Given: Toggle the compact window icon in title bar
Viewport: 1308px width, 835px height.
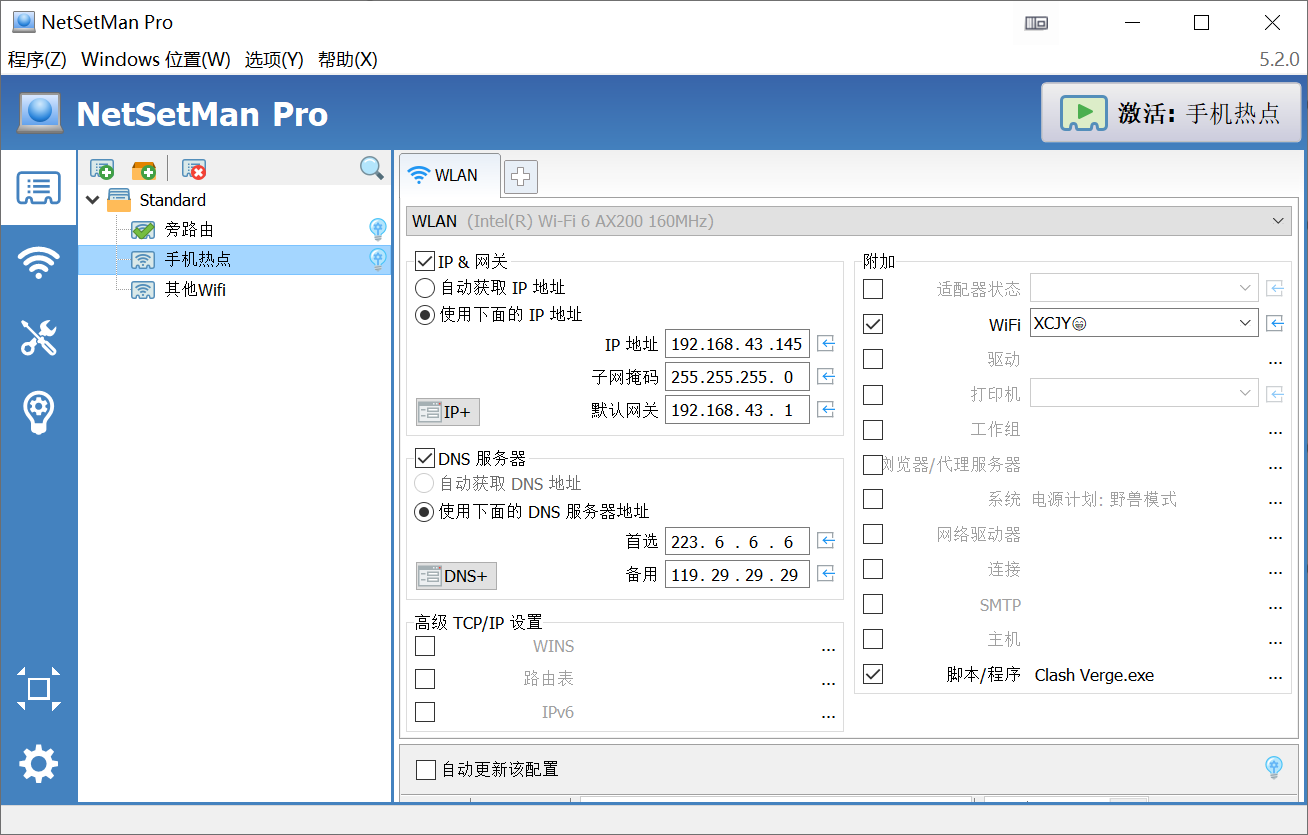Looking at the screenshot, I should pyautogui.click(x=1036, y=23).
